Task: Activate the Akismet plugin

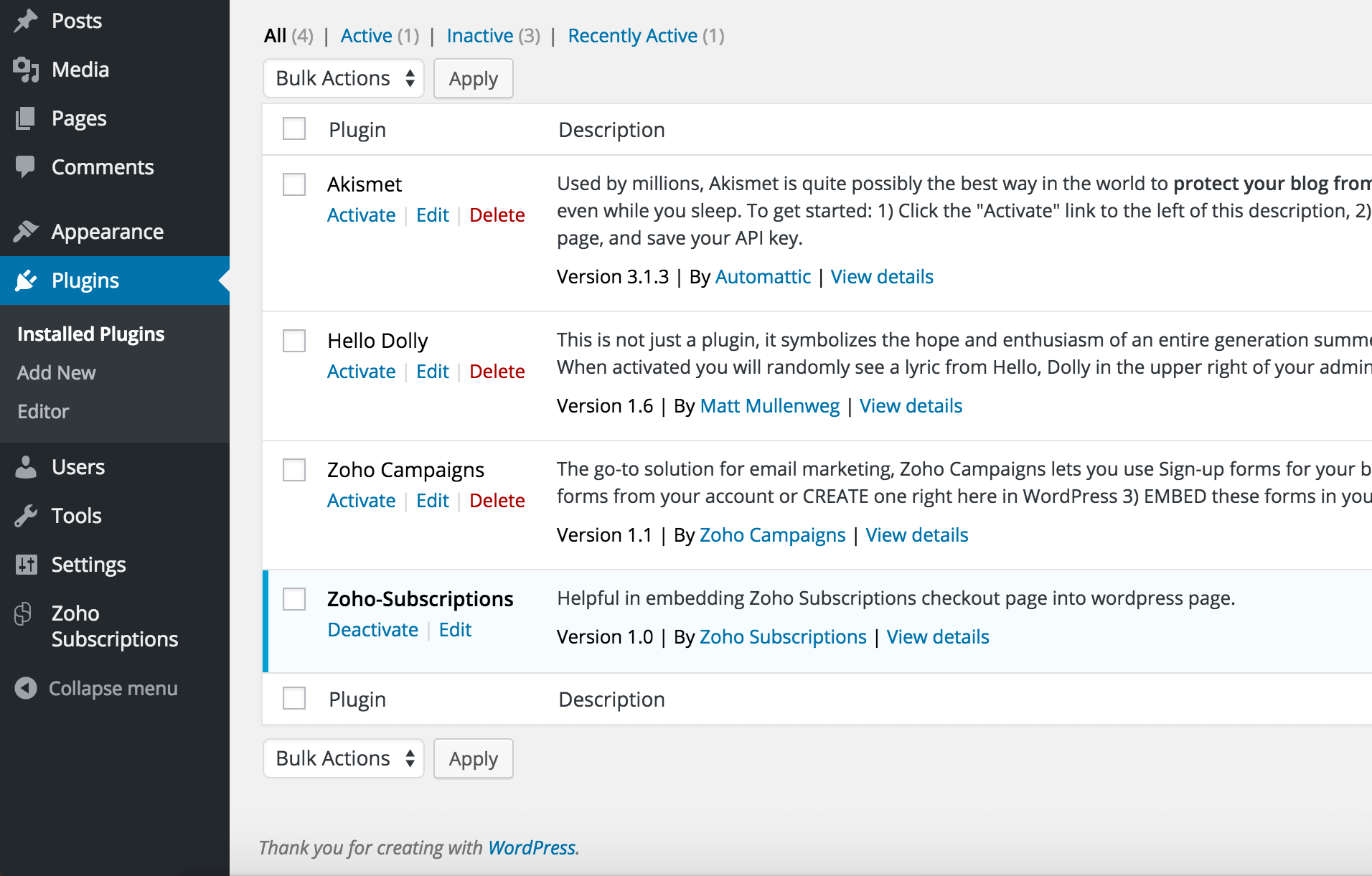Action: coord(362,215)
